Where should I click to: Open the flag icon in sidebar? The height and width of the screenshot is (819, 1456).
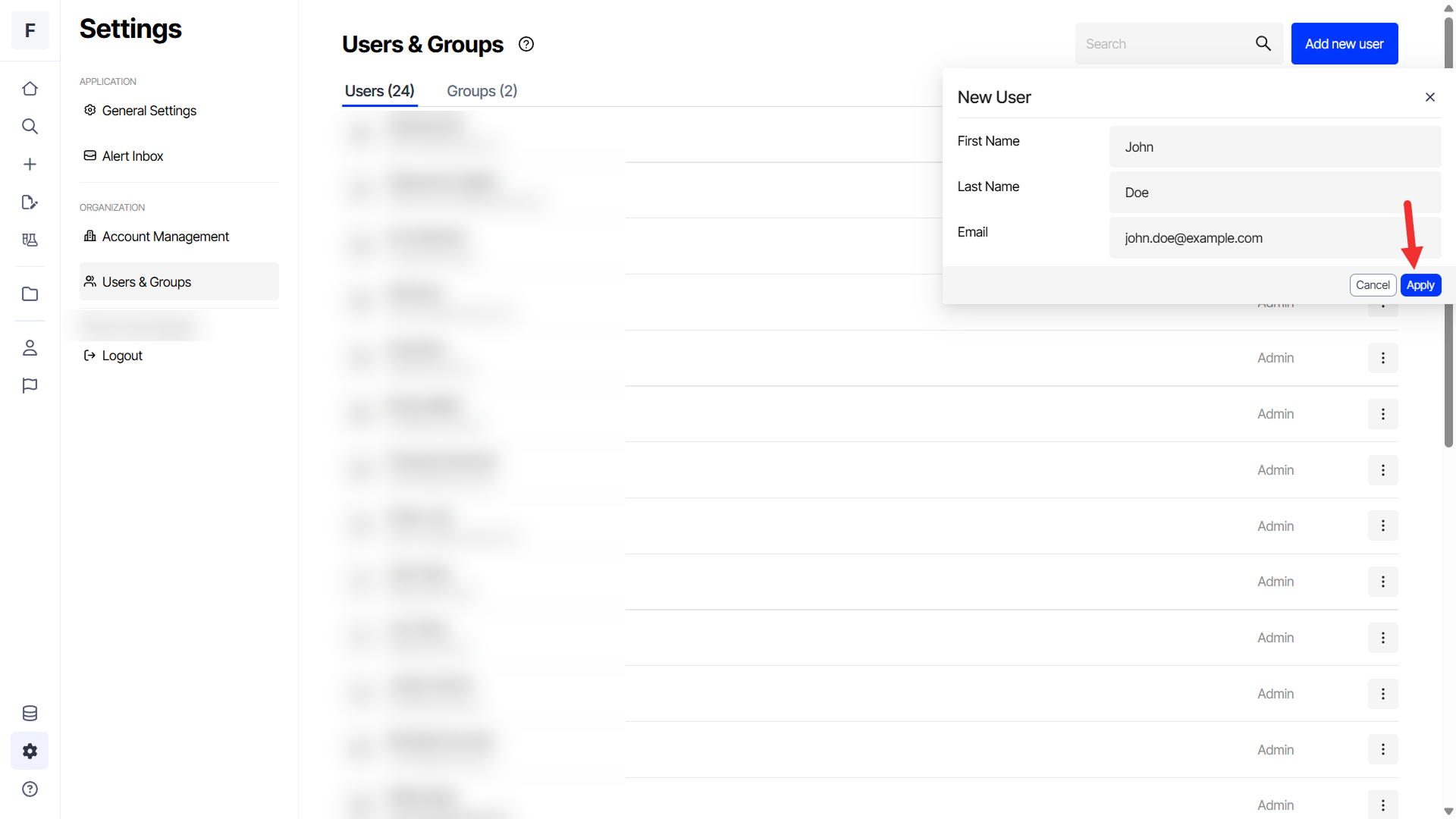tap(30, 386)
